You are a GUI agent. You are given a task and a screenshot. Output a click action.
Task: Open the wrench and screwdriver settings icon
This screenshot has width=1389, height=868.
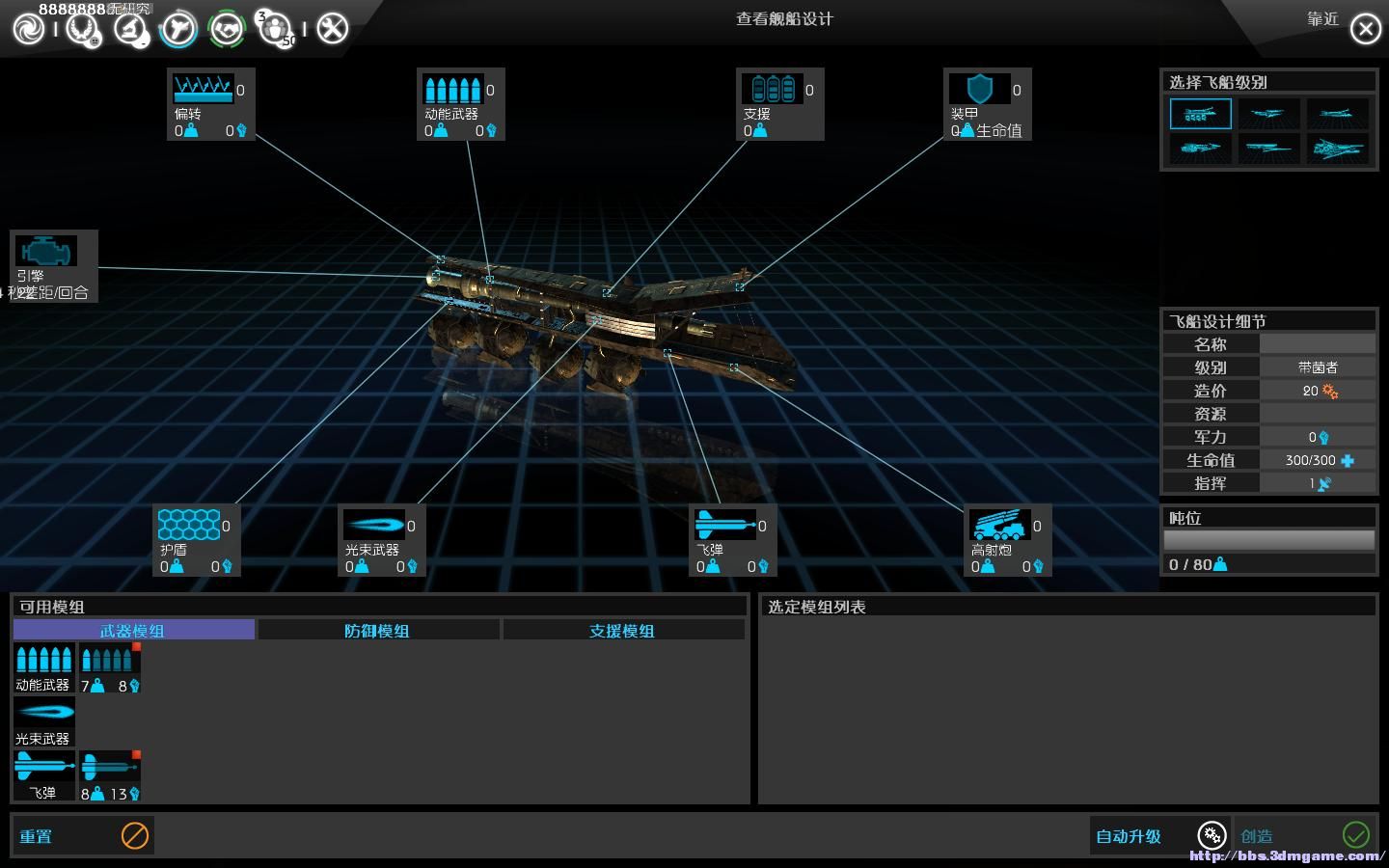(x=332, y=29)
